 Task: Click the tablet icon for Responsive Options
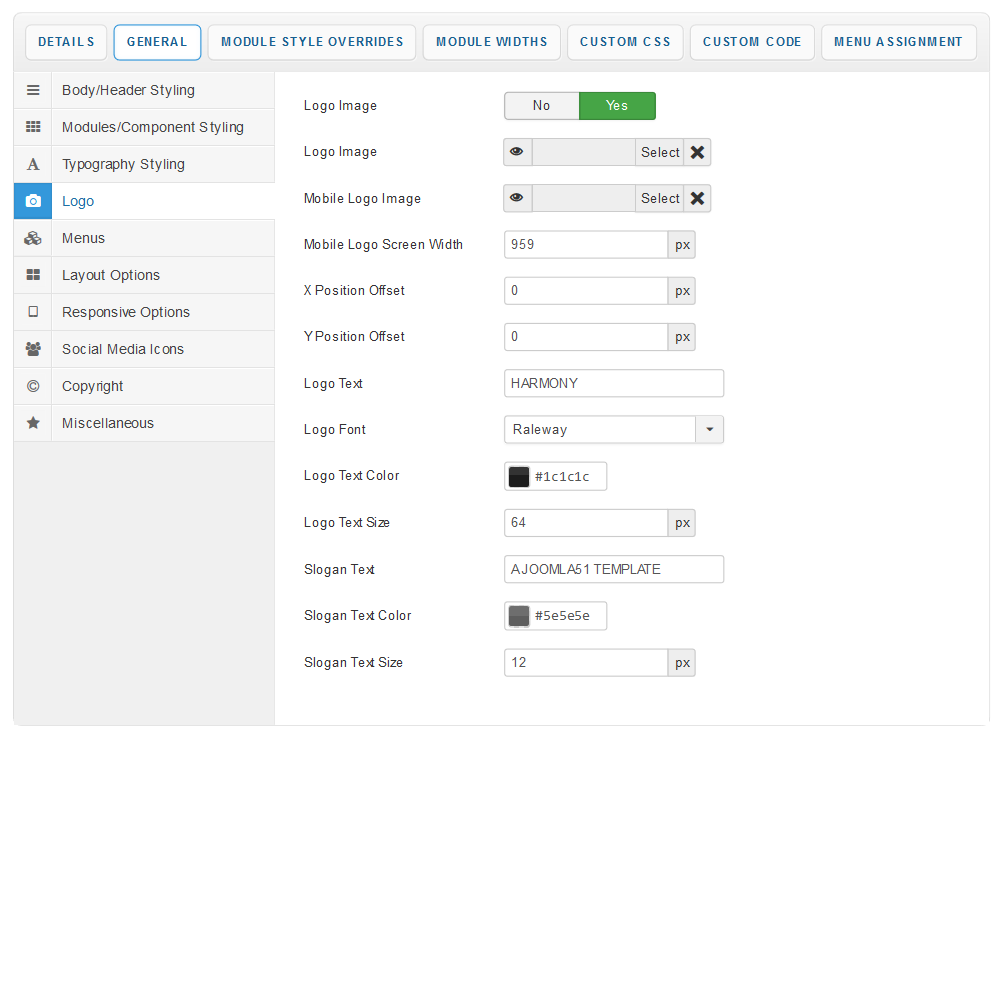point(33,312)
